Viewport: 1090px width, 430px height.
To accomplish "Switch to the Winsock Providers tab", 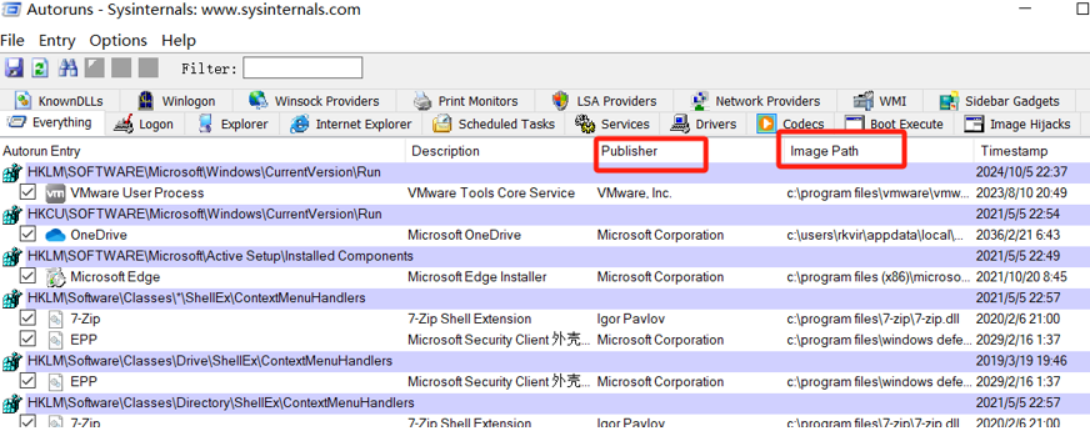I will tap(314, 101).
